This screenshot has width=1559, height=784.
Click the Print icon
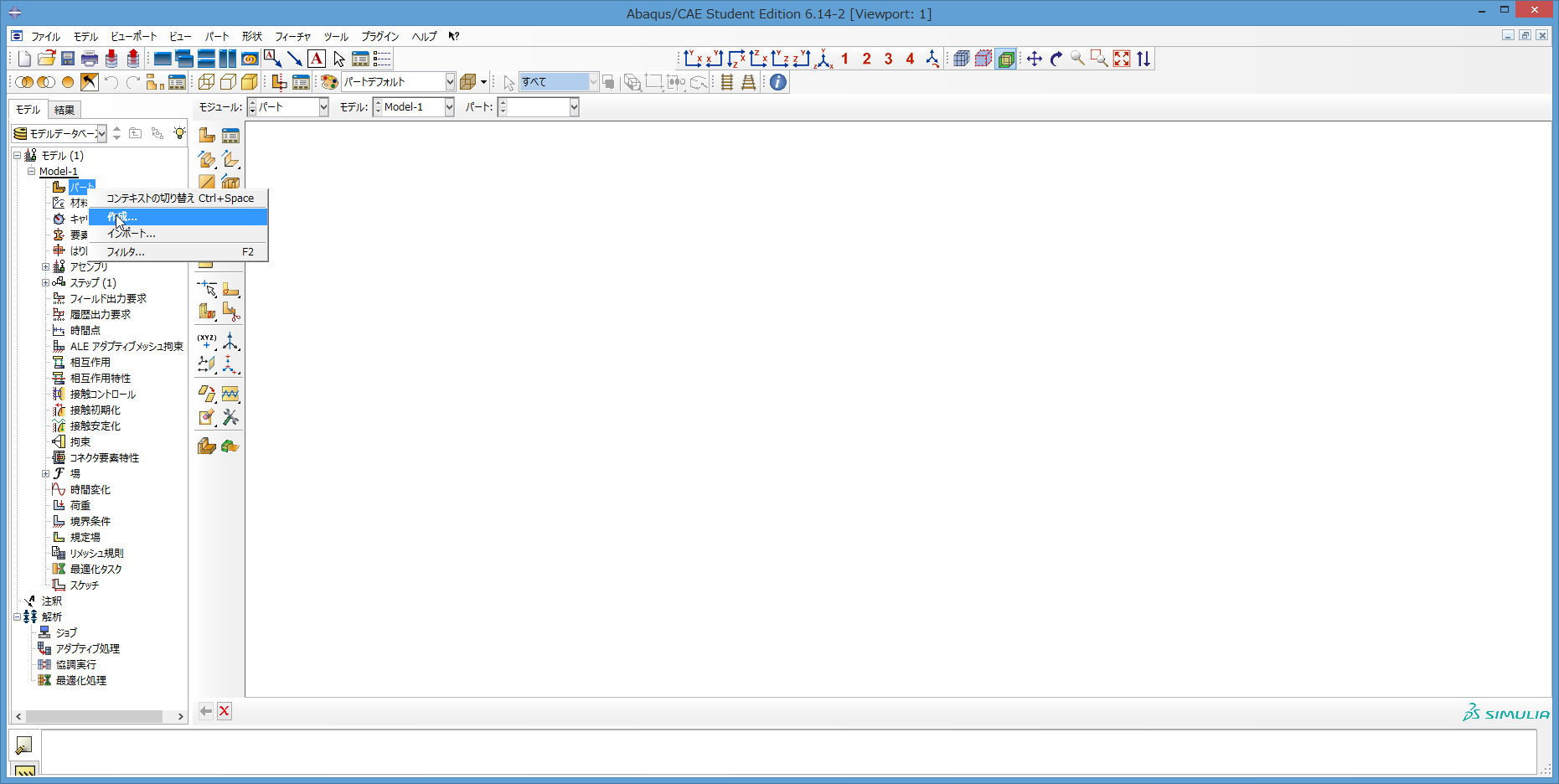pyautogui.click(x=90, y=59)
